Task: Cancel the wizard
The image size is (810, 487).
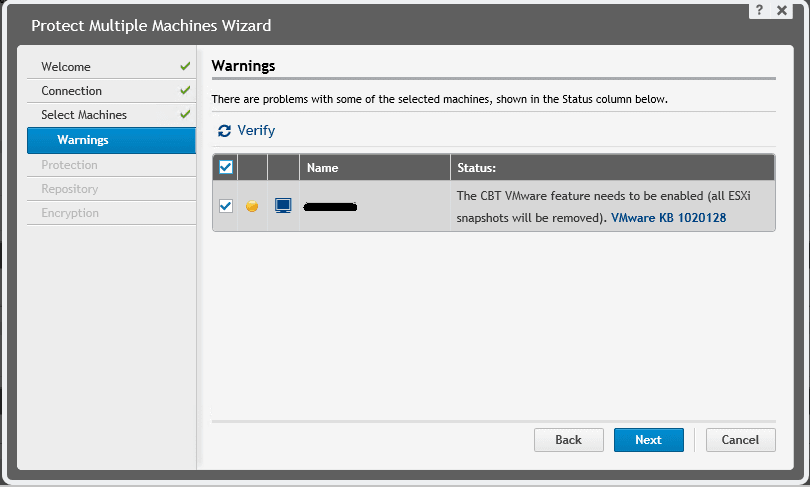Action: (x=740, y=440)
